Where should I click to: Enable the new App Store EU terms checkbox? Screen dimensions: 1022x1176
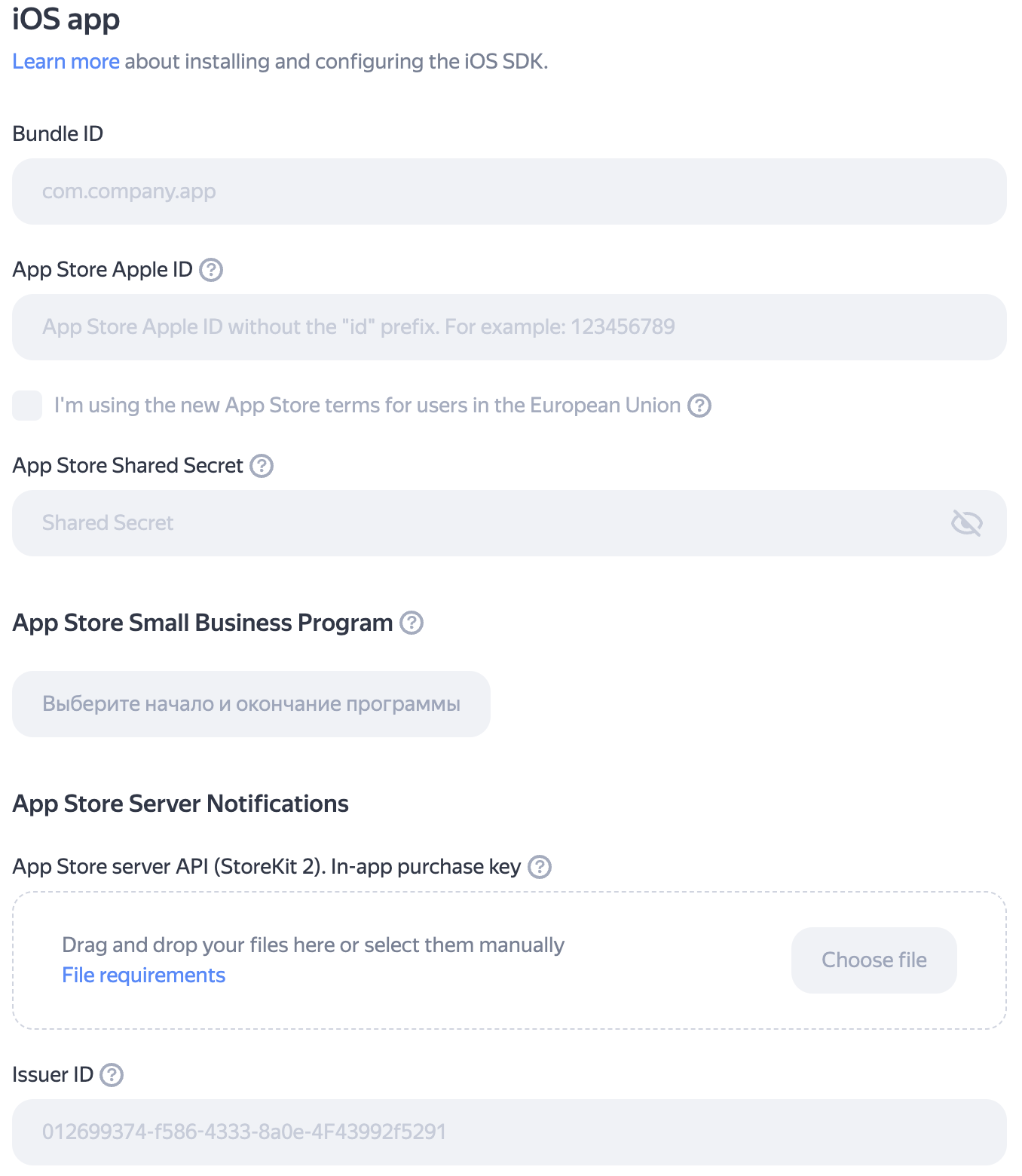point(27,406)
